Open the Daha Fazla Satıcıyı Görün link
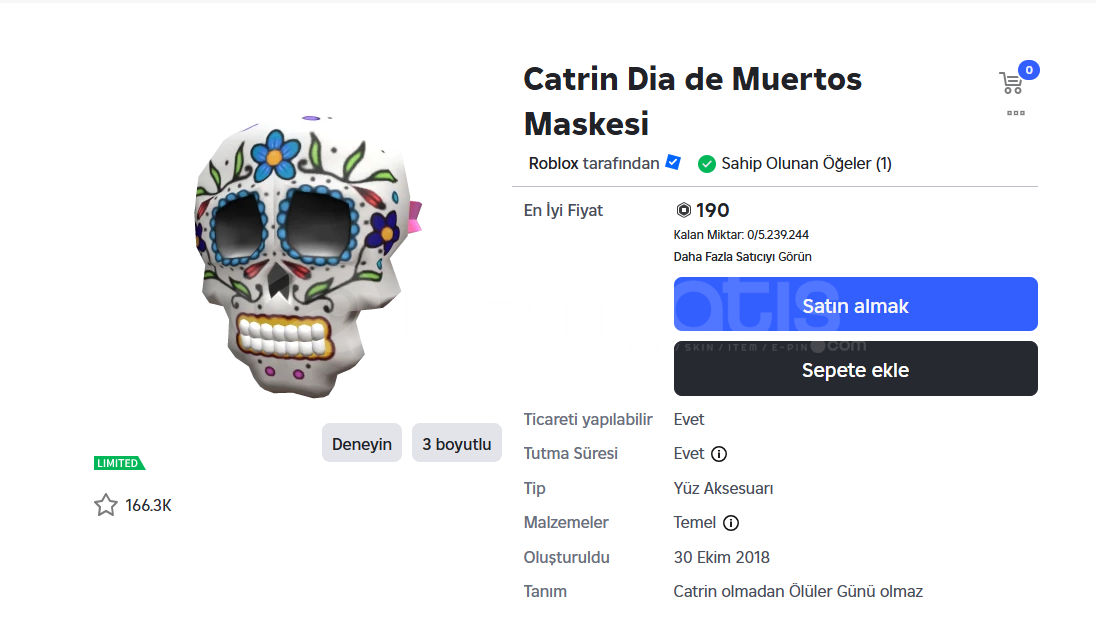This screenshot has height=617, width=1096. click(742, 257)
